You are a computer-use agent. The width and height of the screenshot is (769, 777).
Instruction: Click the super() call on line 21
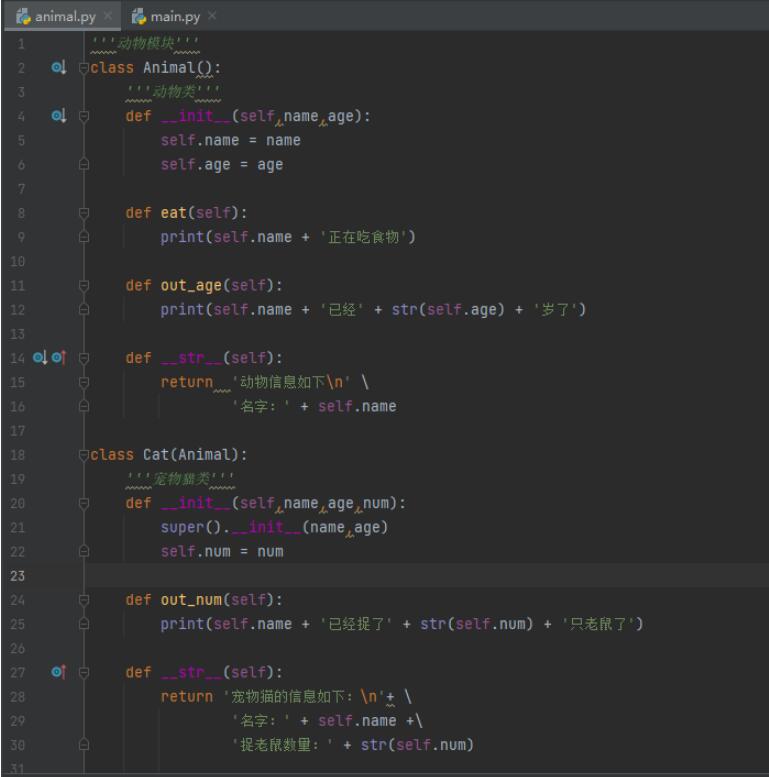[x=182, y=527]
